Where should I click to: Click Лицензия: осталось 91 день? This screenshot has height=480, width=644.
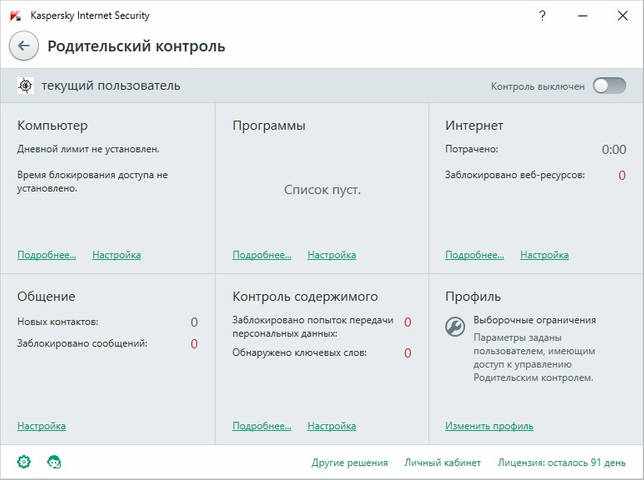click(561, 462)
